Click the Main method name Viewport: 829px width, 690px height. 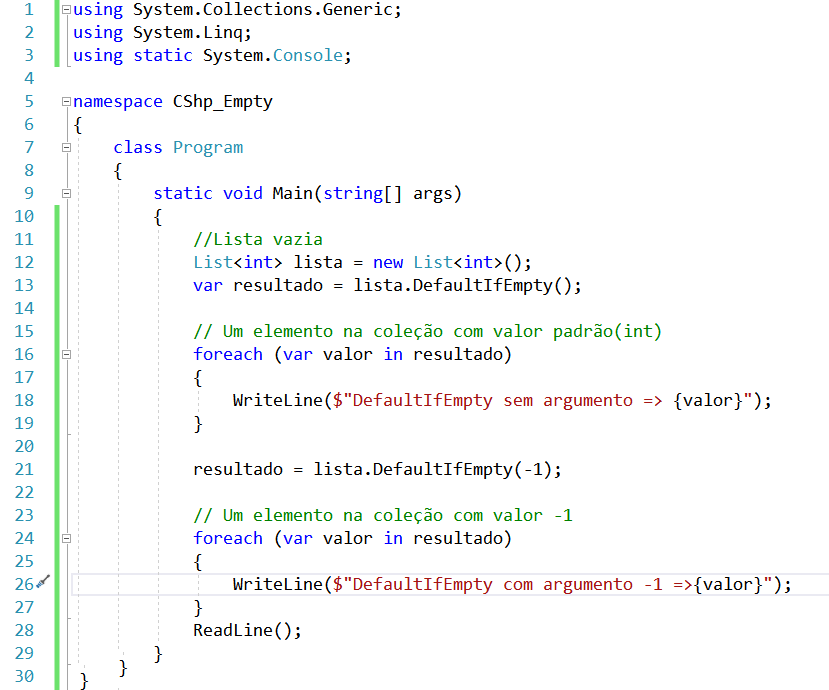[x=292, y=194]
